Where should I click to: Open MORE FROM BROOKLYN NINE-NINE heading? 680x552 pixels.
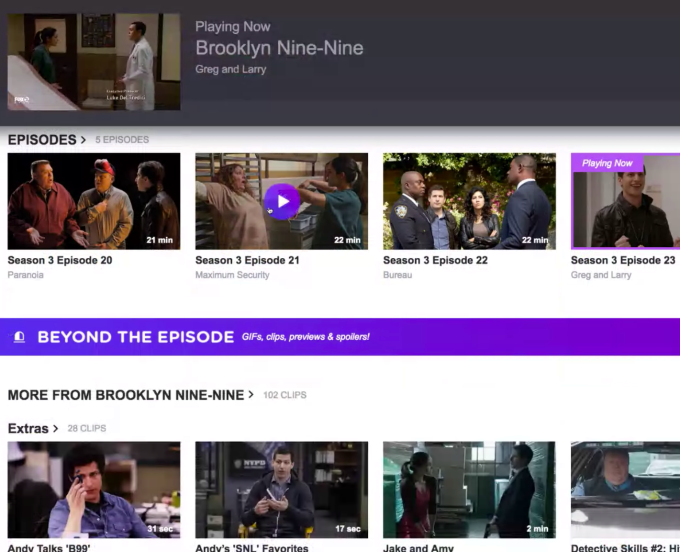point(126,395)
